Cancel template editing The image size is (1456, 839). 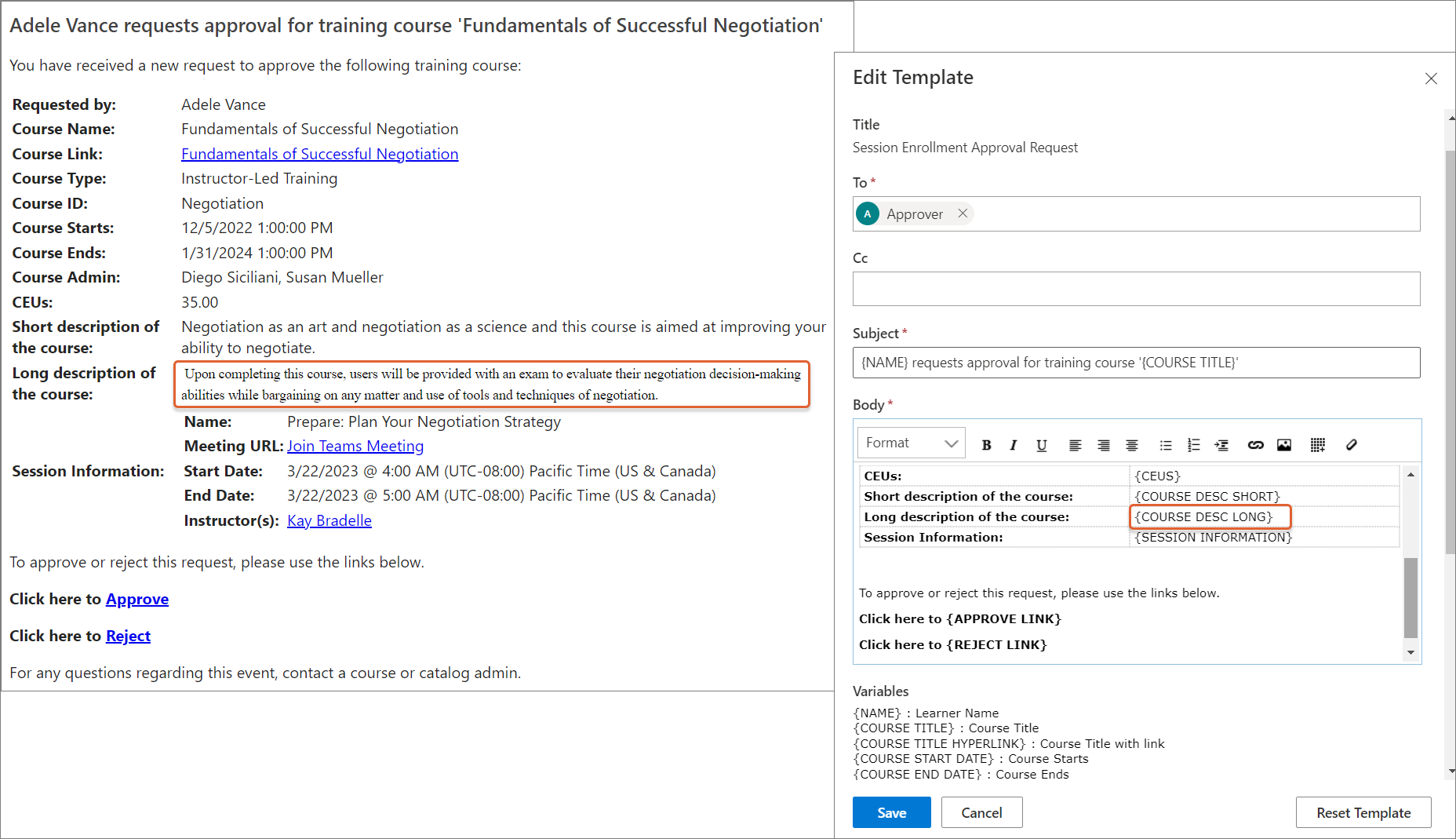point(981,812)
